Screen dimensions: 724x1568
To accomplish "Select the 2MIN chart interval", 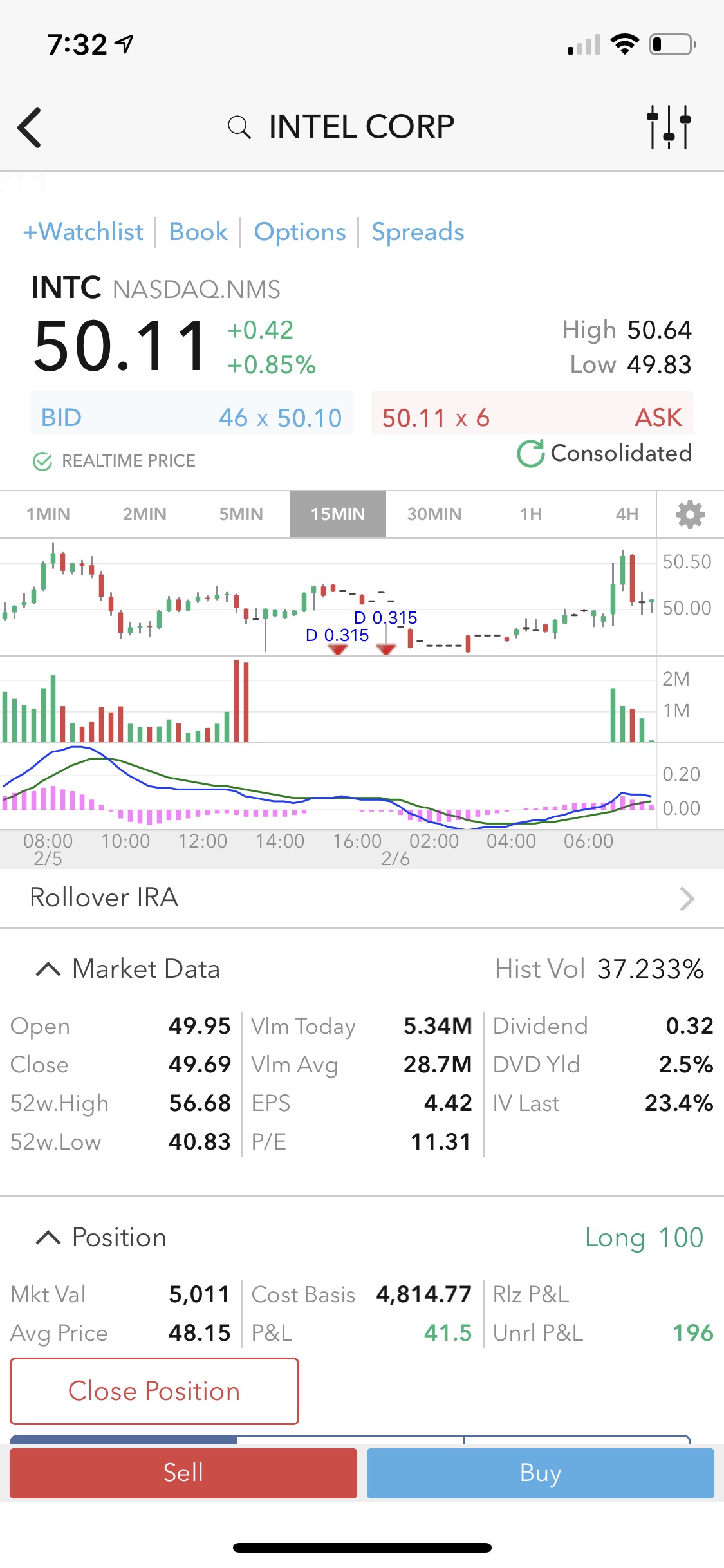I will 145,514.
